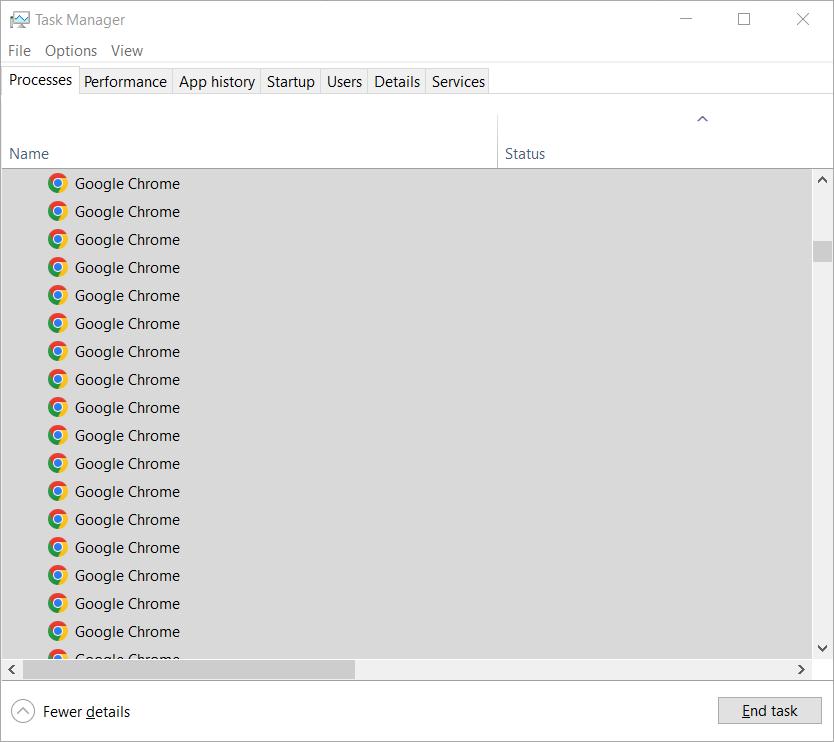Switch to the Details tab
This screenshot has width=834, height=742.
396,82
